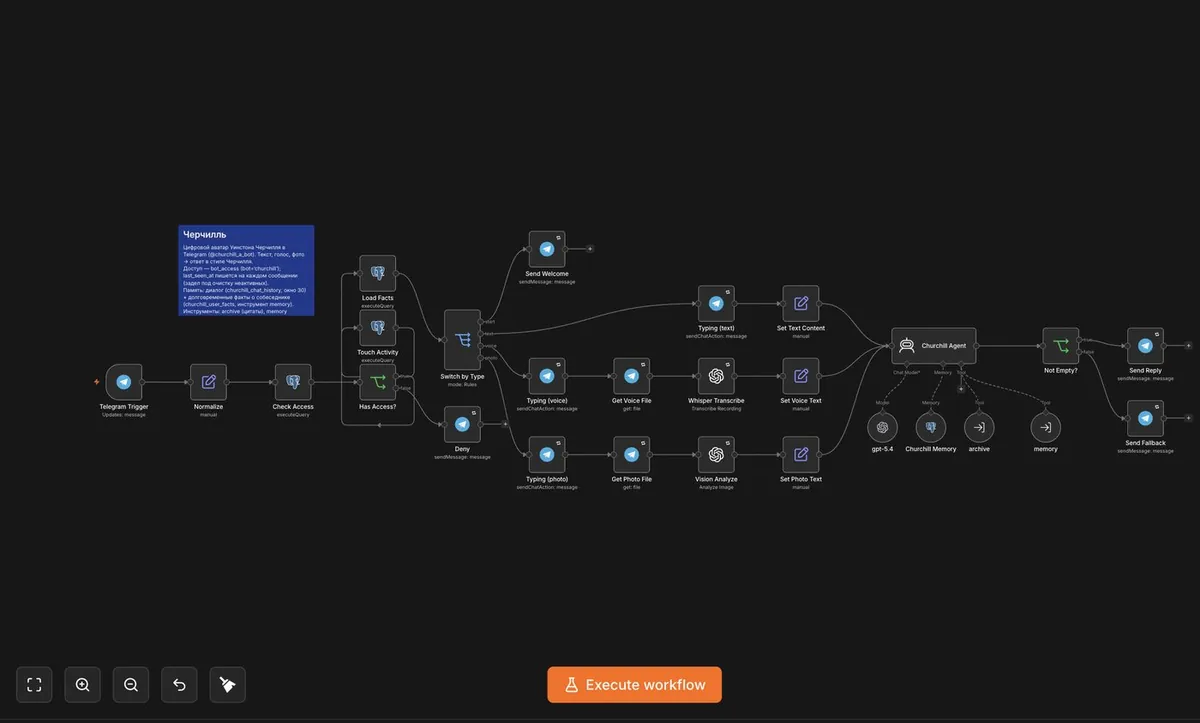
Task: Select the Set Photo Text node
Action: click(x=801, y=454)
